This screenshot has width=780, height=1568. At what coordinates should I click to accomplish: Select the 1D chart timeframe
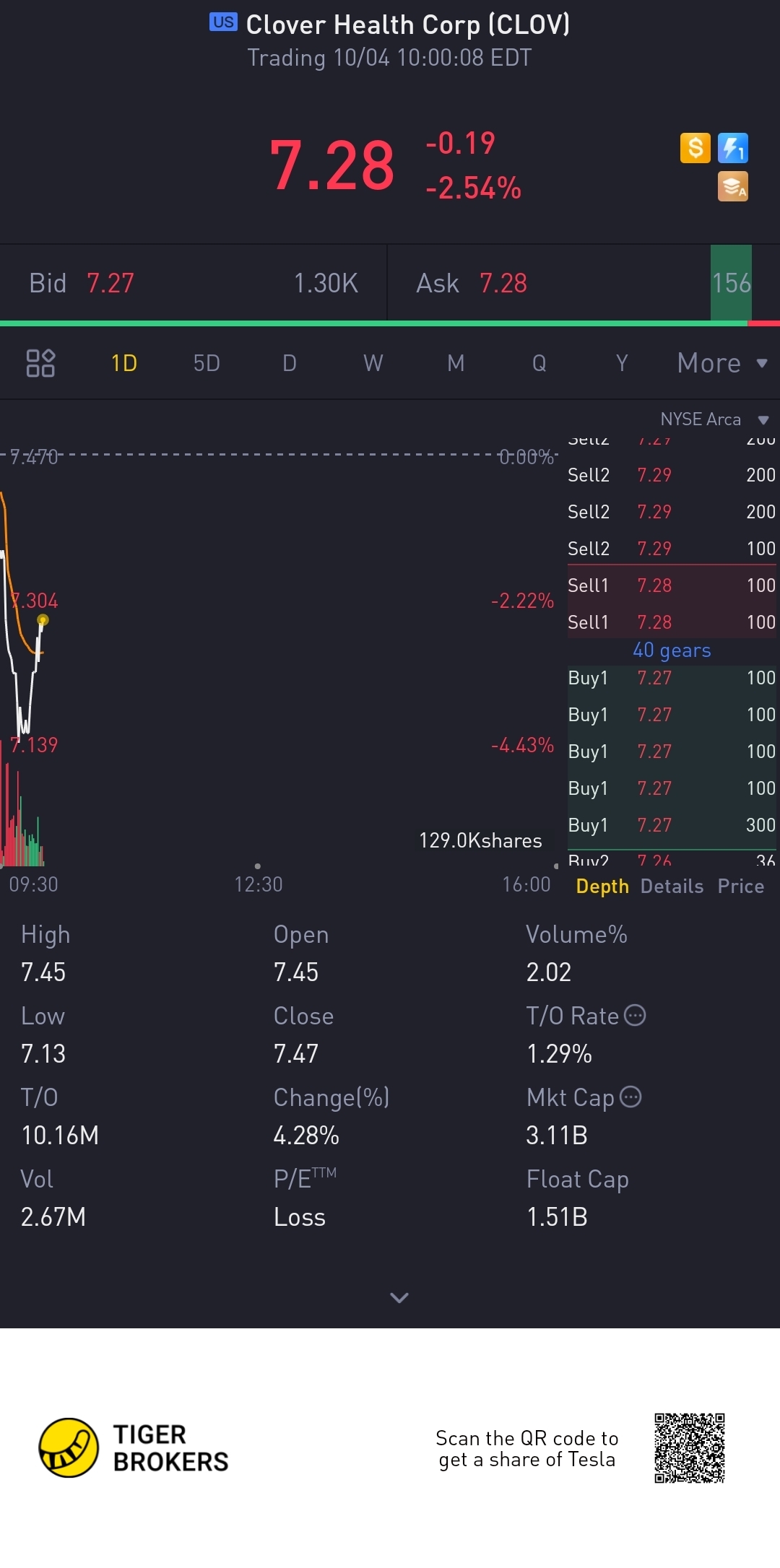pyautogui.click(x=124, y=363)
